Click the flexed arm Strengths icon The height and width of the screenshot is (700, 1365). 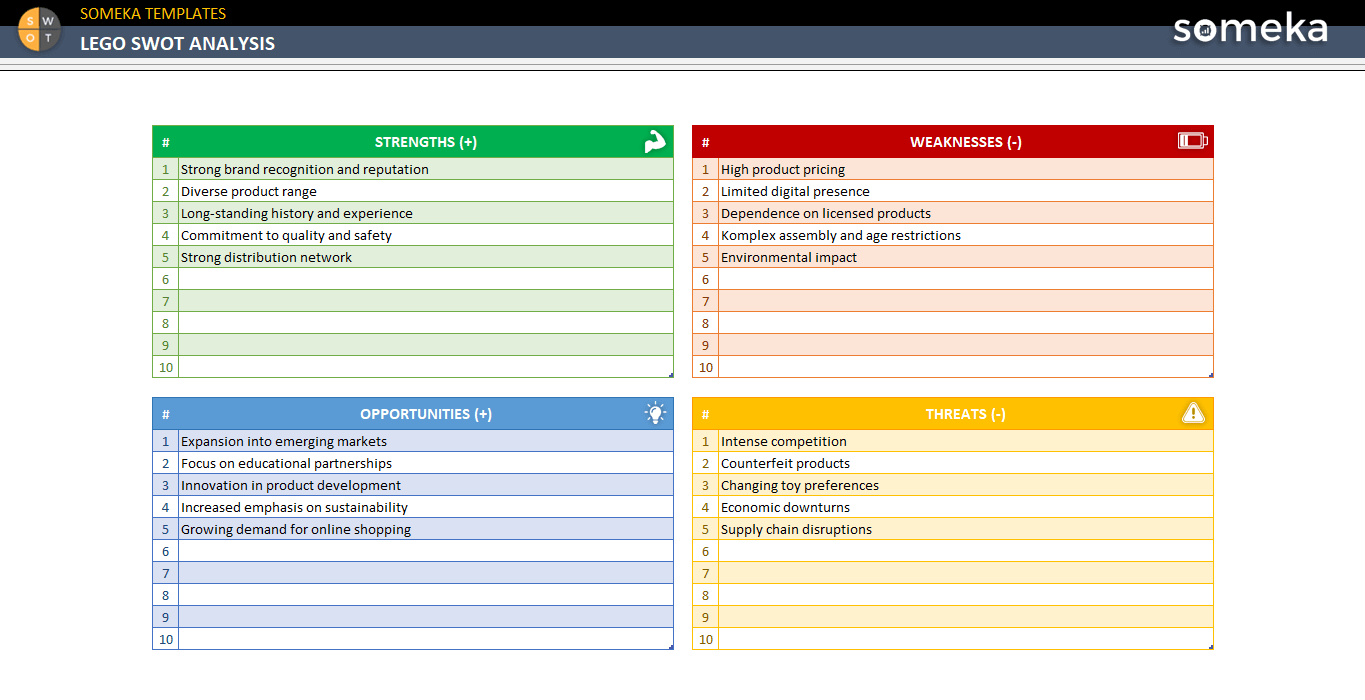coord(655,142)
